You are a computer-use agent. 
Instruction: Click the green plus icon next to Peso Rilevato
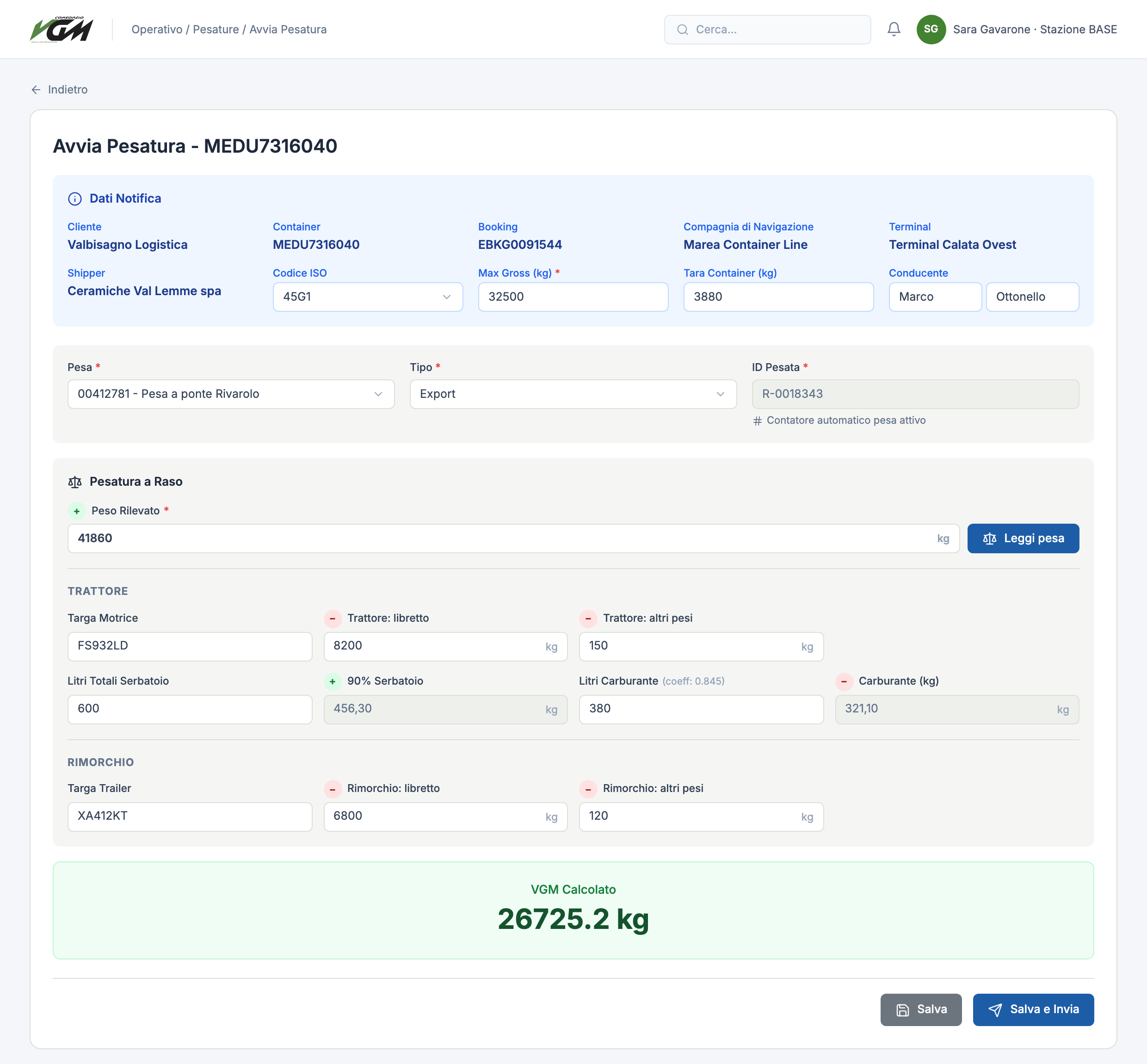click(76, 511)
